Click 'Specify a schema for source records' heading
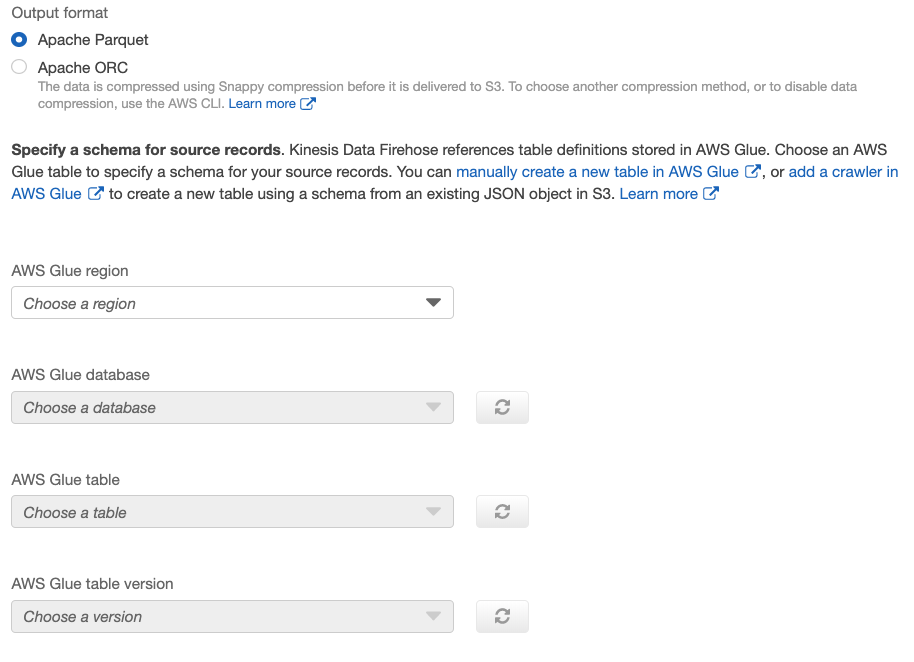This screenshot has height=662, width=914. click(x=146, y=150)
